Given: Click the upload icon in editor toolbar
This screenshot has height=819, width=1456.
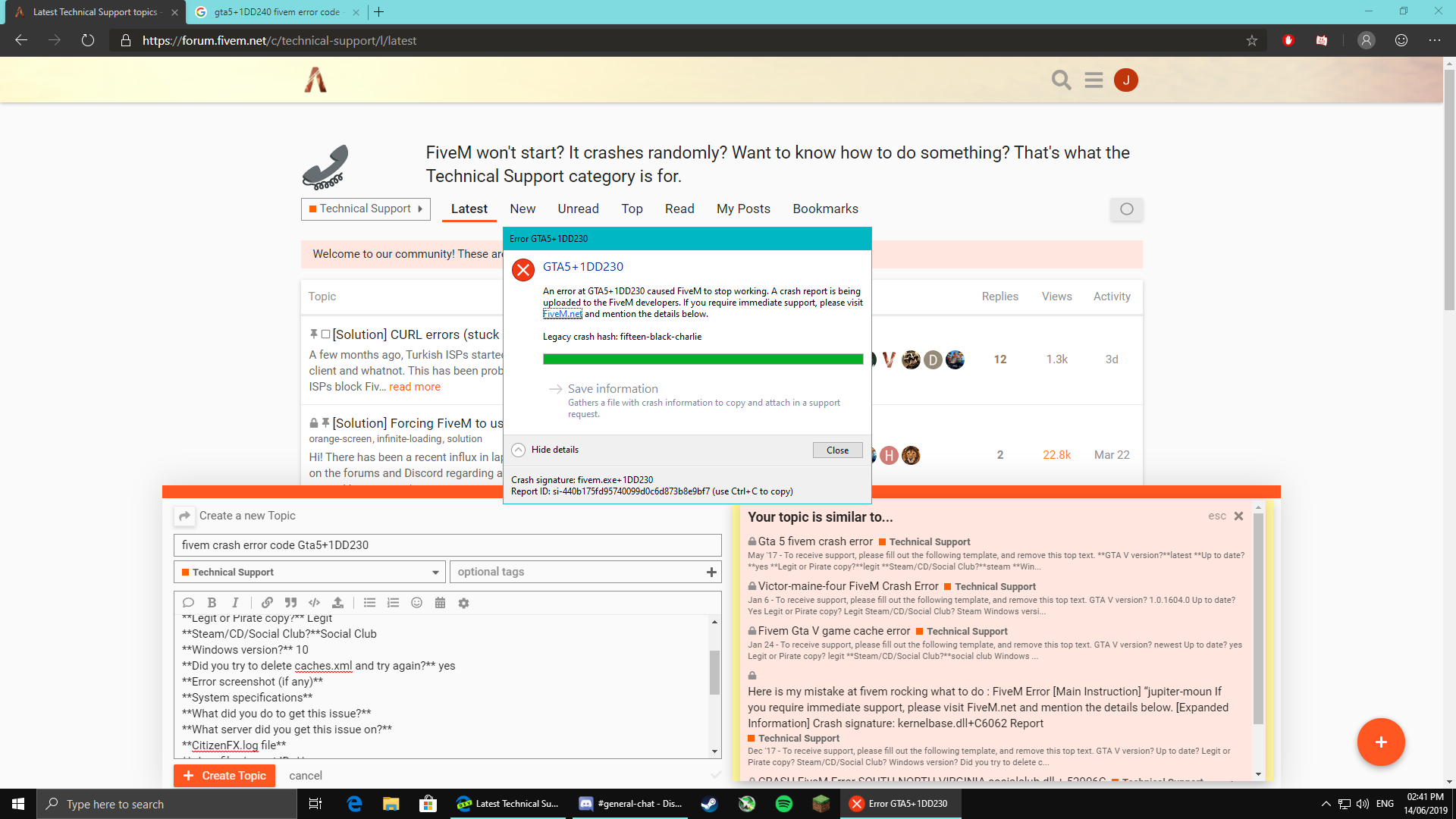Looking at the screenshot, I should (x=337, y=603).
